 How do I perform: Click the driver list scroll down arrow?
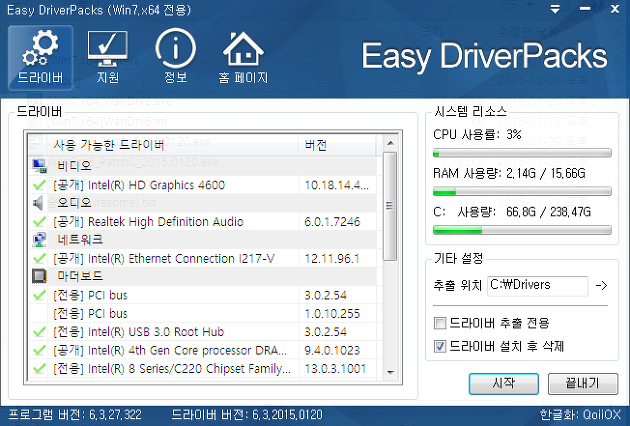pos(390,373)
